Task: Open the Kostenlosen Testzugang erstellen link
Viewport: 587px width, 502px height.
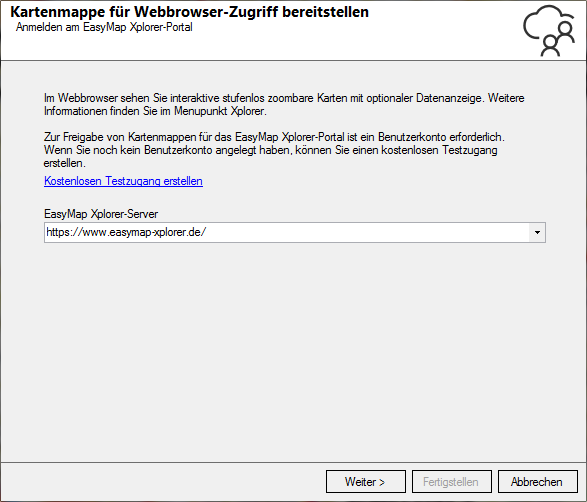Action: [123, 181]
